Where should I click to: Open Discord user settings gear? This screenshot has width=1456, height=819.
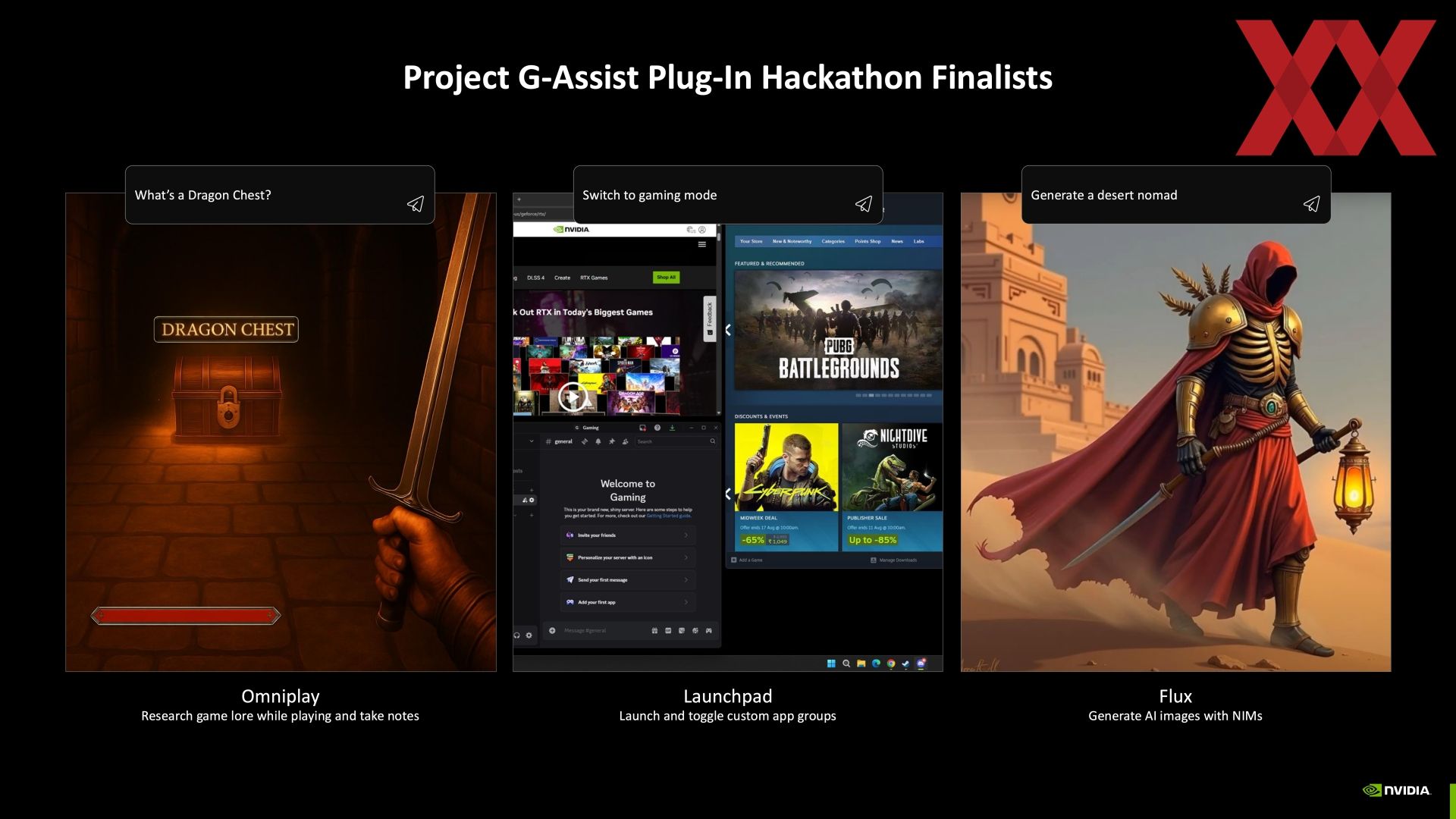529,635
